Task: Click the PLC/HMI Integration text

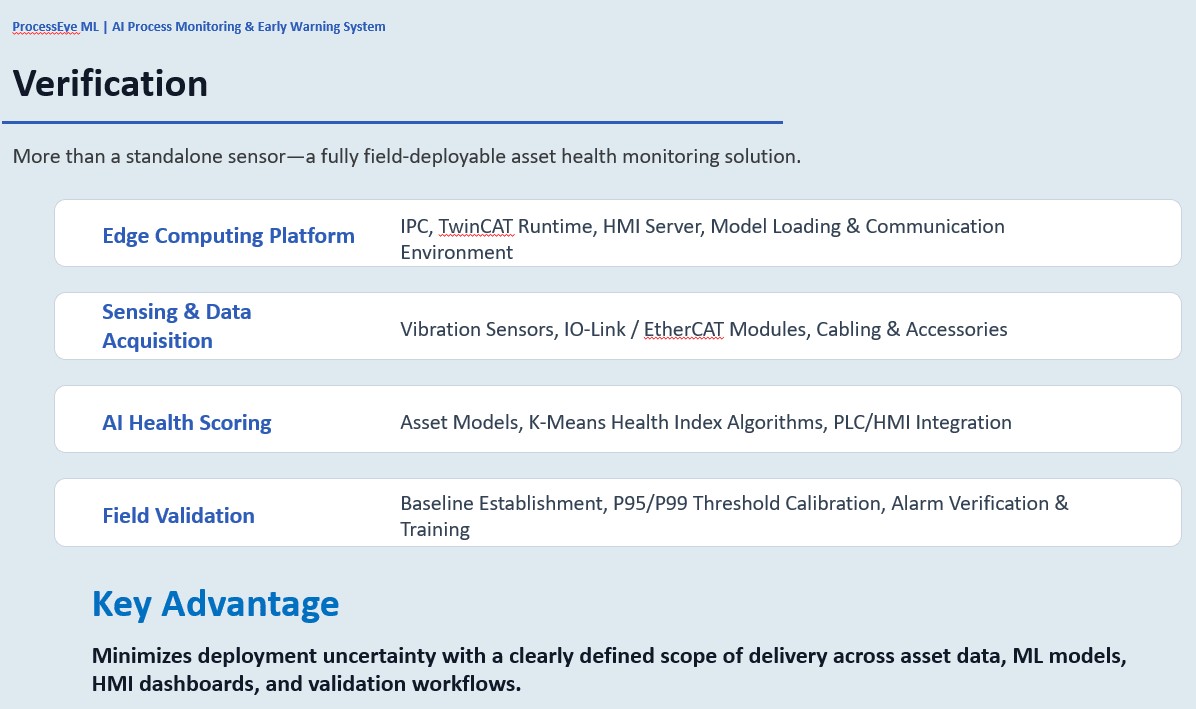Action: pyautogui.click(x=922, y=422)
